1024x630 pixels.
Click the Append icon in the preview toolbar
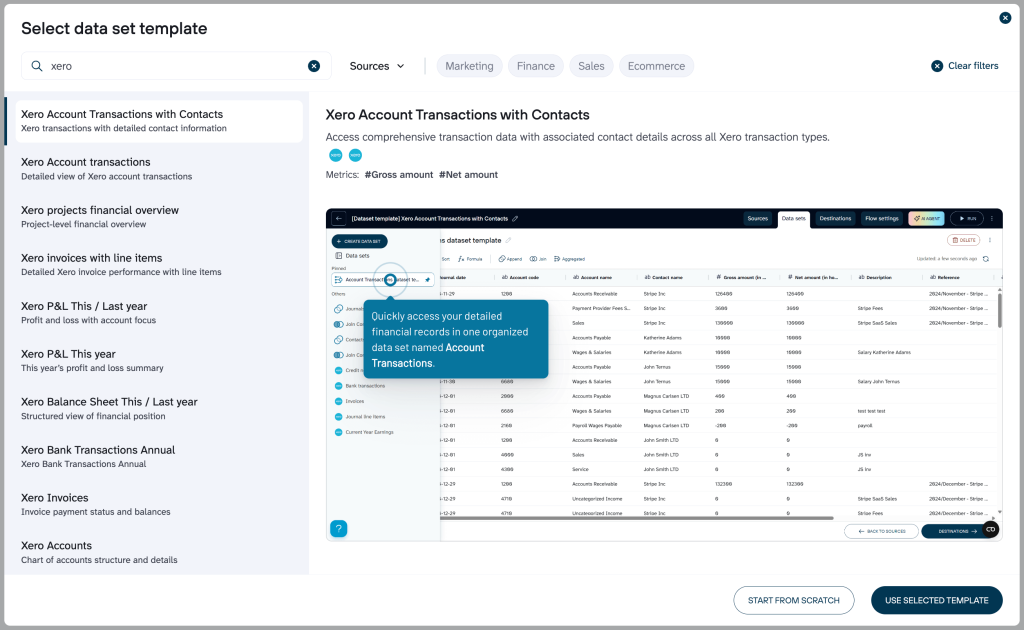click(x=512, y=258)
